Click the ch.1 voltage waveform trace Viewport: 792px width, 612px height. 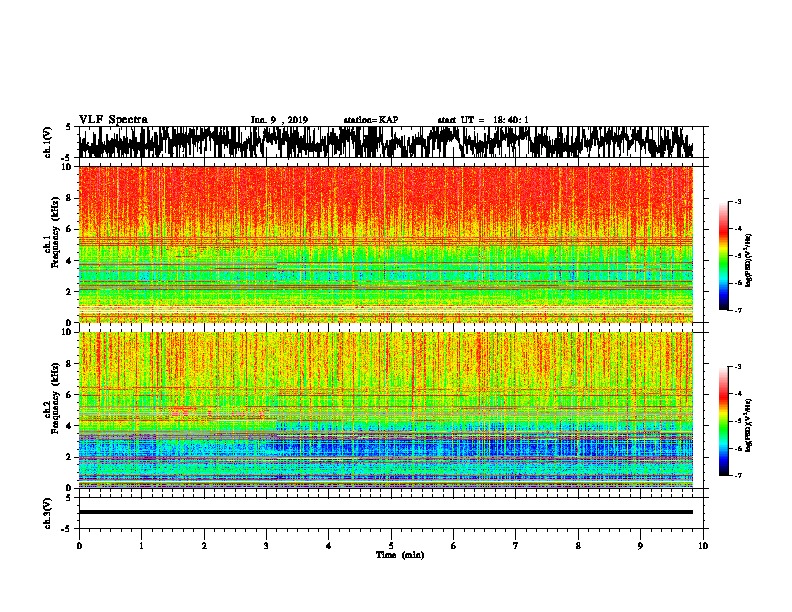click(x=385, y=142)
